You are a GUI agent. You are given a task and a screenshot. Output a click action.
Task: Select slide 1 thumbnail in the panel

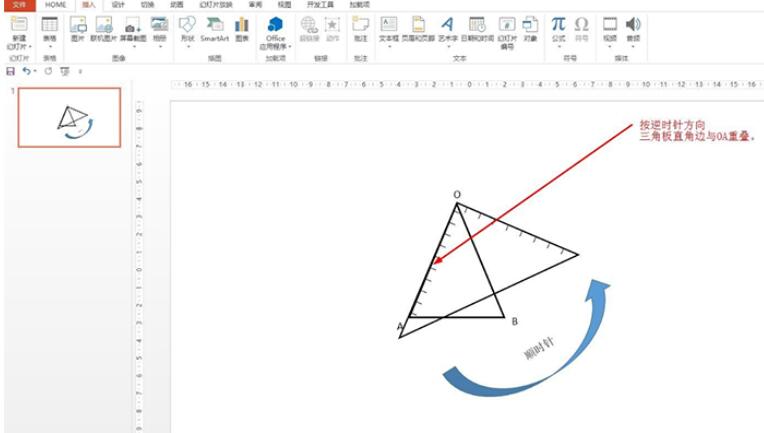click(69, 117)
